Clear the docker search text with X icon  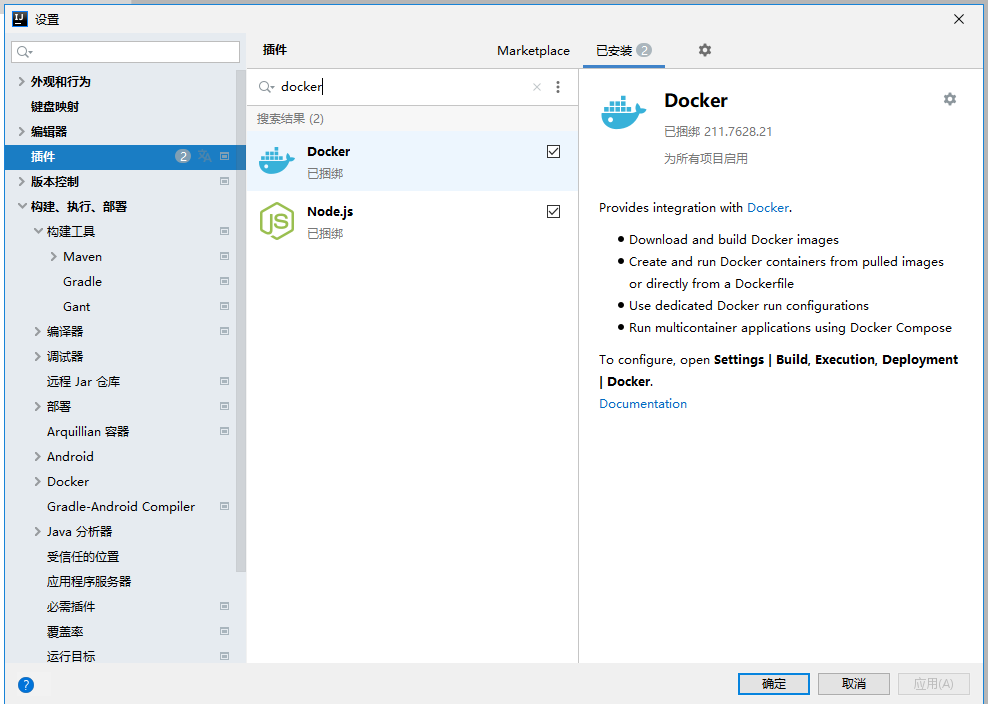pos(537,87)
